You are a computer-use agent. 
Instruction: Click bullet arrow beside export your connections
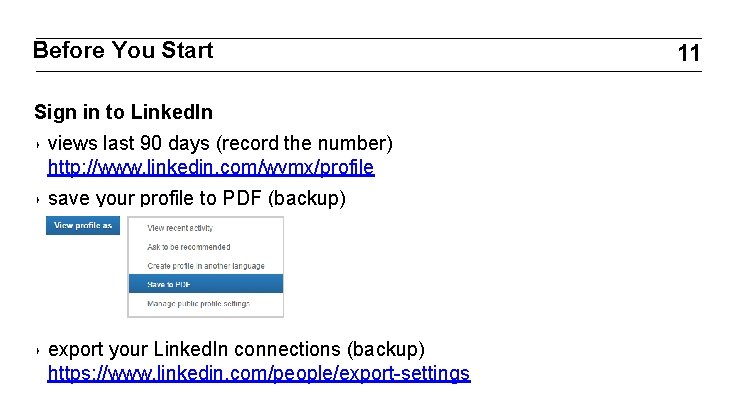[x=37, y=351]
